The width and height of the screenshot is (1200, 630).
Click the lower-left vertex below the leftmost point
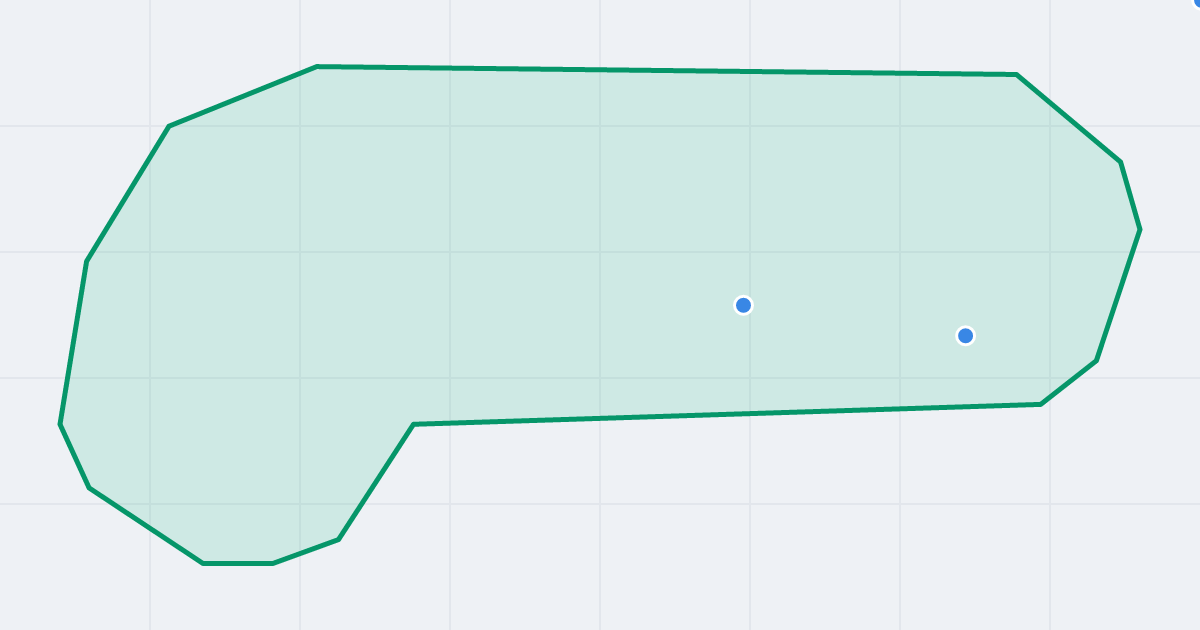[x=89, y=488]
